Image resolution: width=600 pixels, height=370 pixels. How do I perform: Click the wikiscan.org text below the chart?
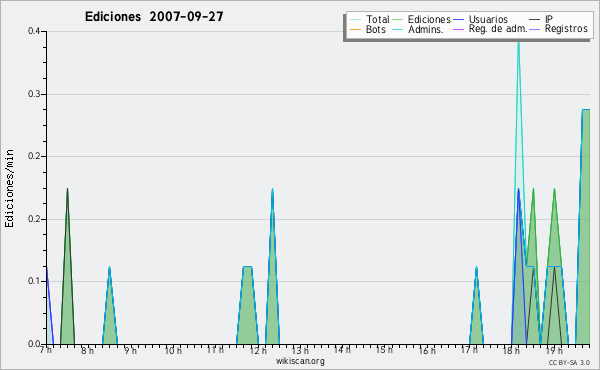click(x=300, y=361)
